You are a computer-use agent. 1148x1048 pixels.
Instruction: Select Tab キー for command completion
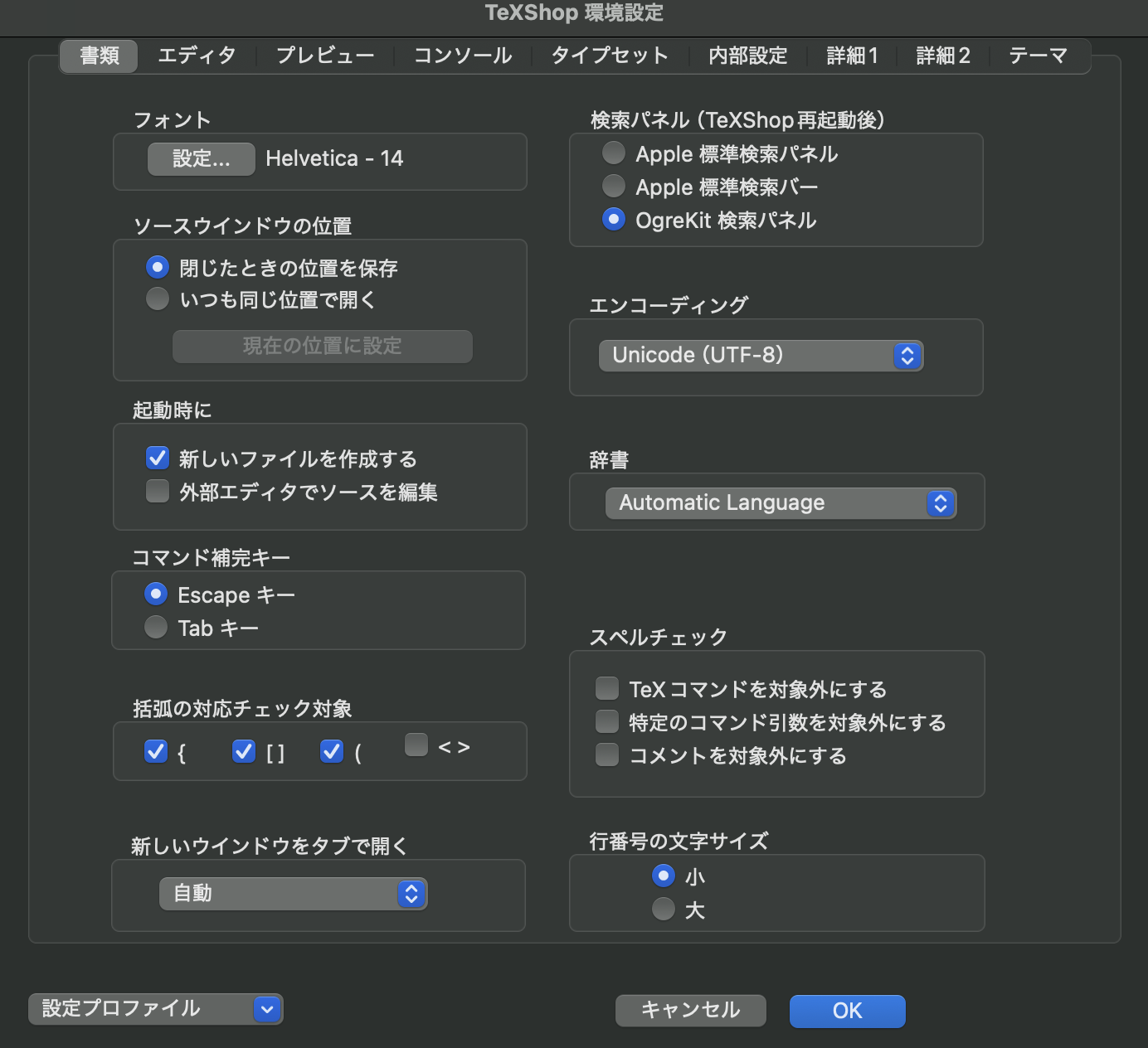pyautogui.click(x=156, y=627)
